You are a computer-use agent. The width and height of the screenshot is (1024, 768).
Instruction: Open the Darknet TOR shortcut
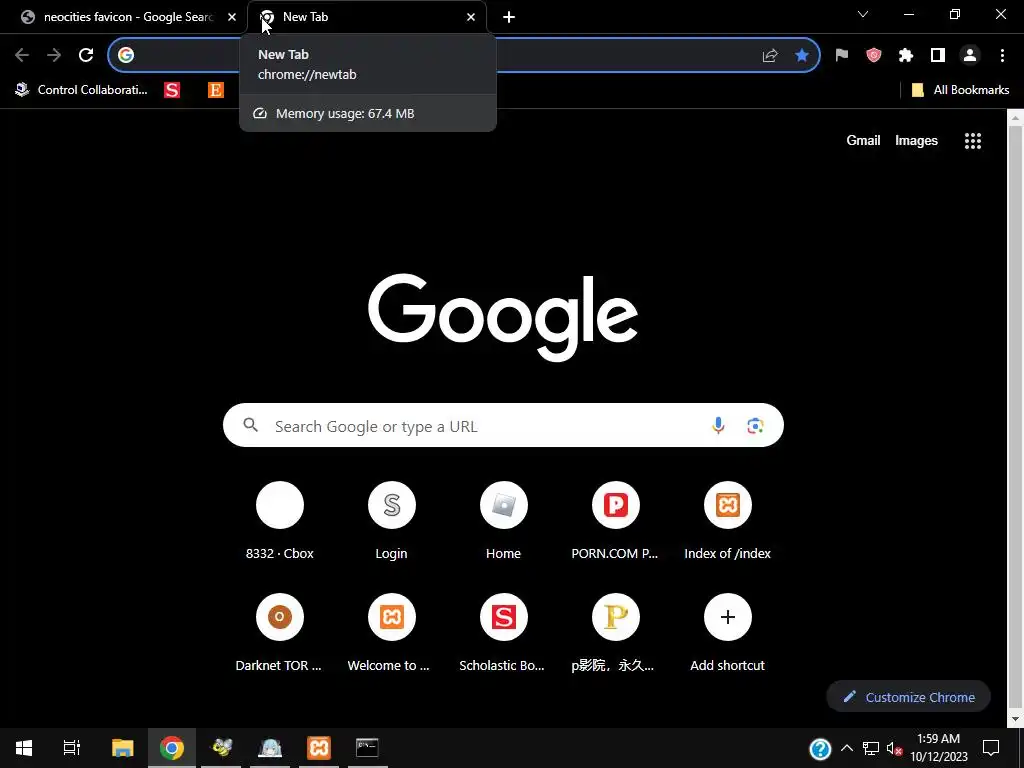[x=280, y=633]
